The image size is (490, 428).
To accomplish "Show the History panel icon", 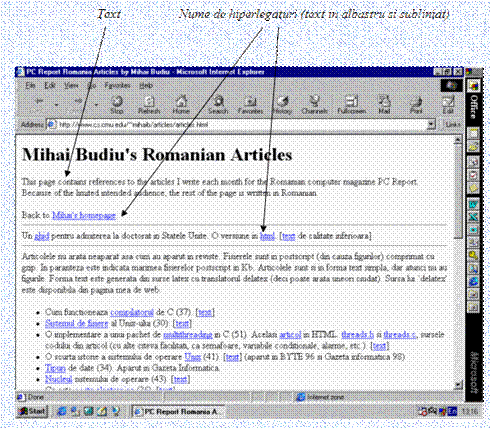I will pos(282,105).
